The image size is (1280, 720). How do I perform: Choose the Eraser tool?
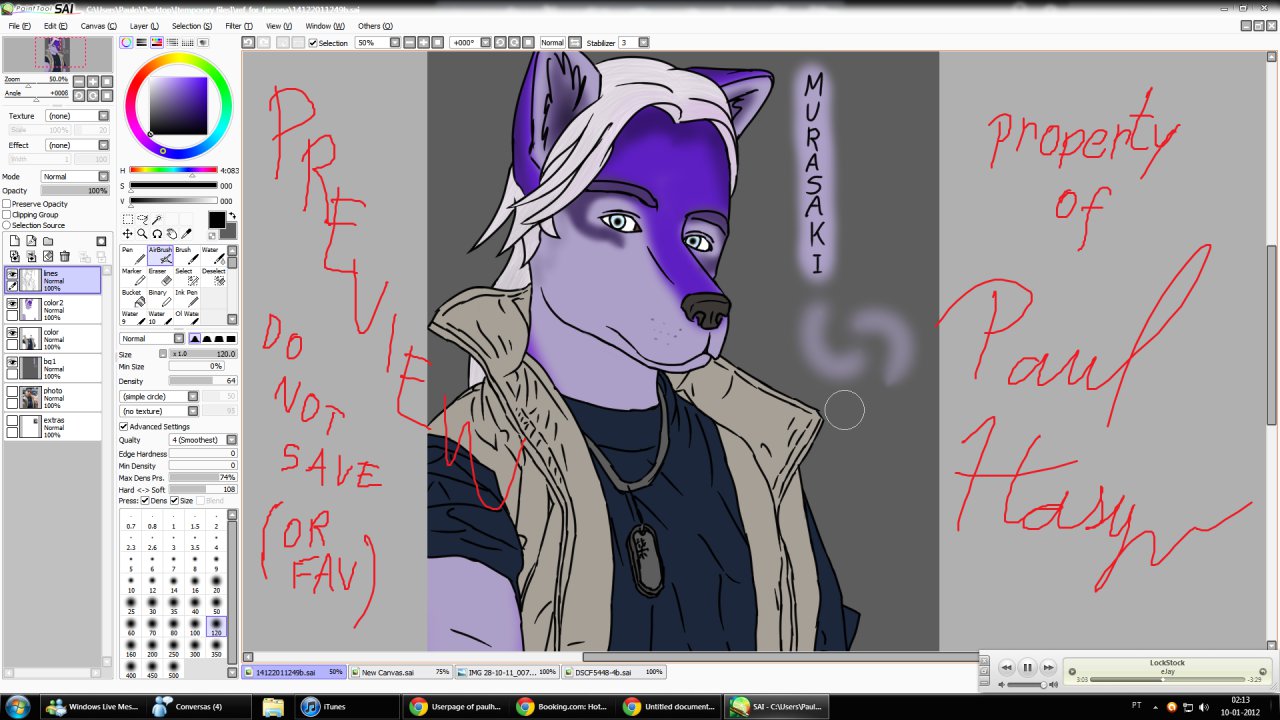coord(158,278)
